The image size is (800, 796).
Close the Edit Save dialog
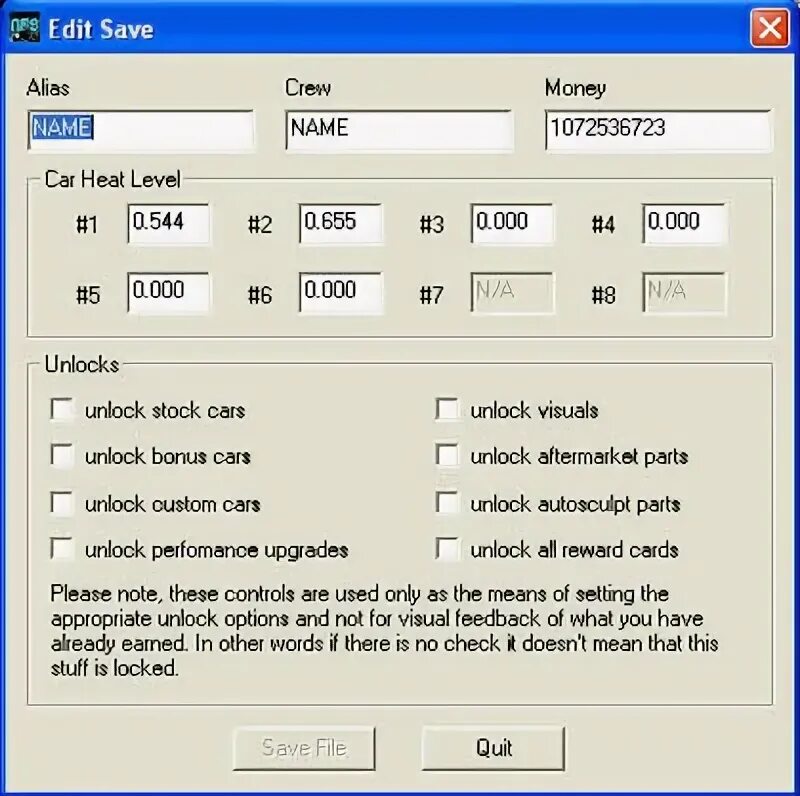[x=769, y=28]
